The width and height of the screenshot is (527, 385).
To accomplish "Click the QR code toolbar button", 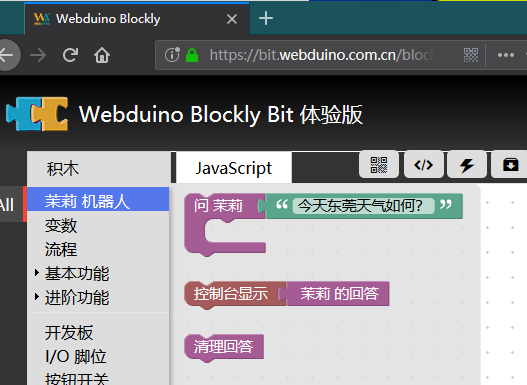I will [x=379, y=165].
